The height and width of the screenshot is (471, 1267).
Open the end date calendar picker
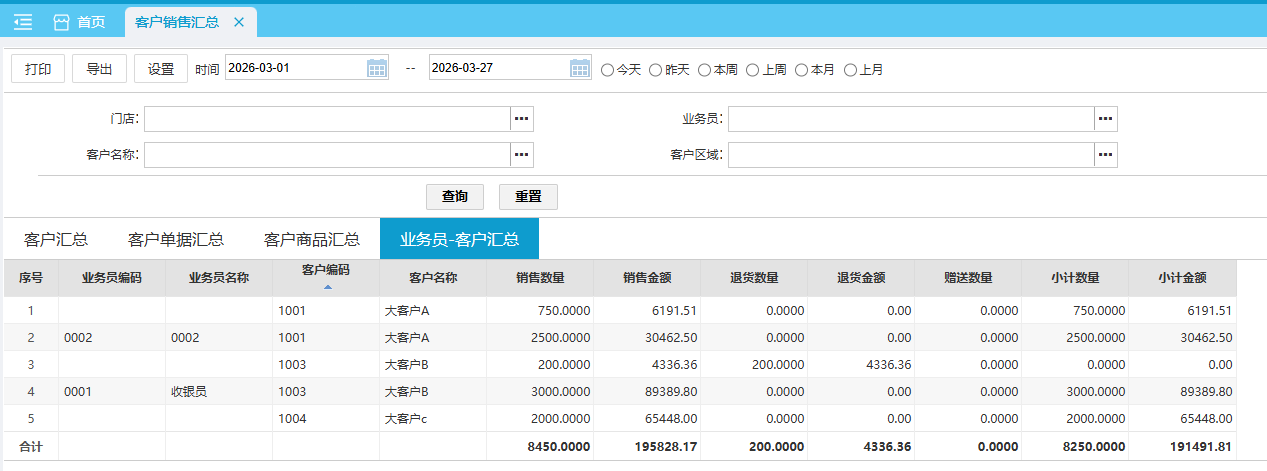[x=580, y=68]
